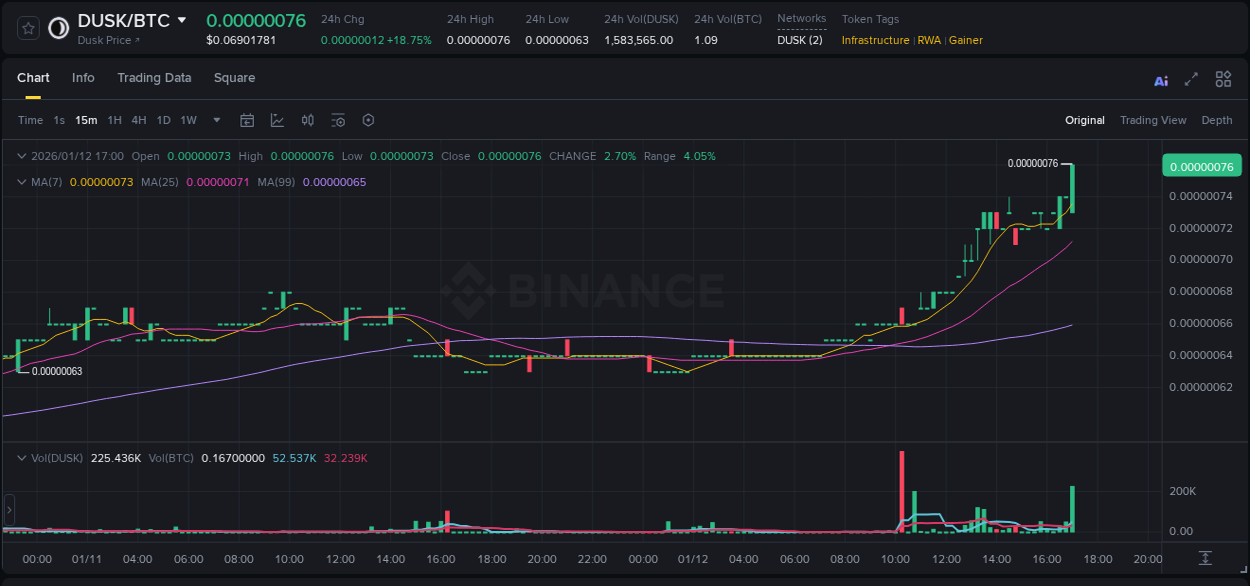The height and width of the screenshot is (586, 1250).
Task: Click the auto-fit price scale icon
Action: pyautogui.click(x=1206, y=557)
